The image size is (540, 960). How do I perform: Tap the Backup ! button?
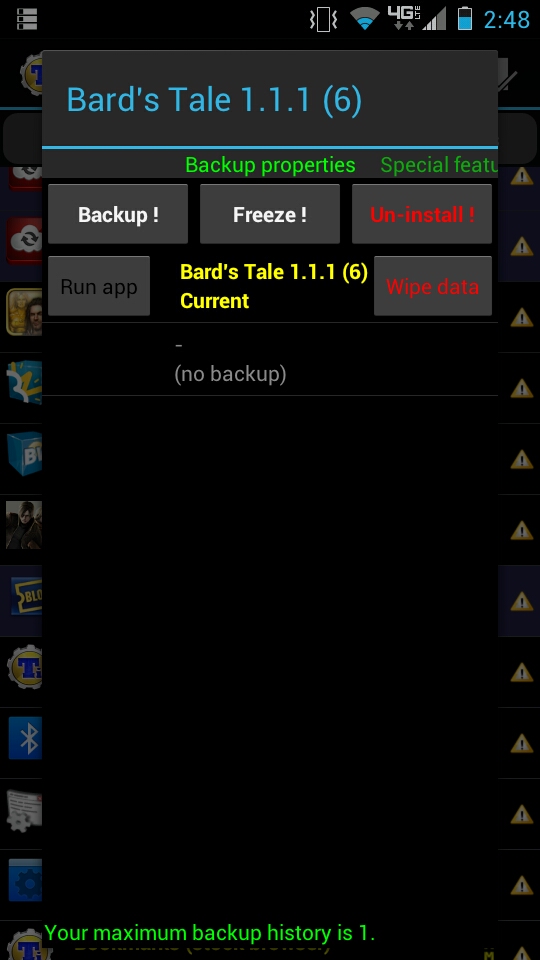pyautogui.click(x=118, y=214)
